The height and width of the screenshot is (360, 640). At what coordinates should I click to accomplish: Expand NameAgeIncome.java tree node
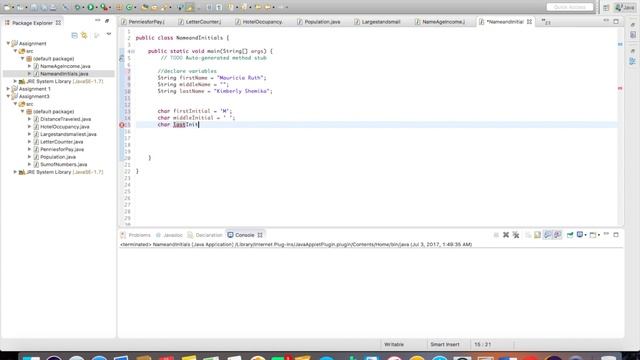pos(29,66)
